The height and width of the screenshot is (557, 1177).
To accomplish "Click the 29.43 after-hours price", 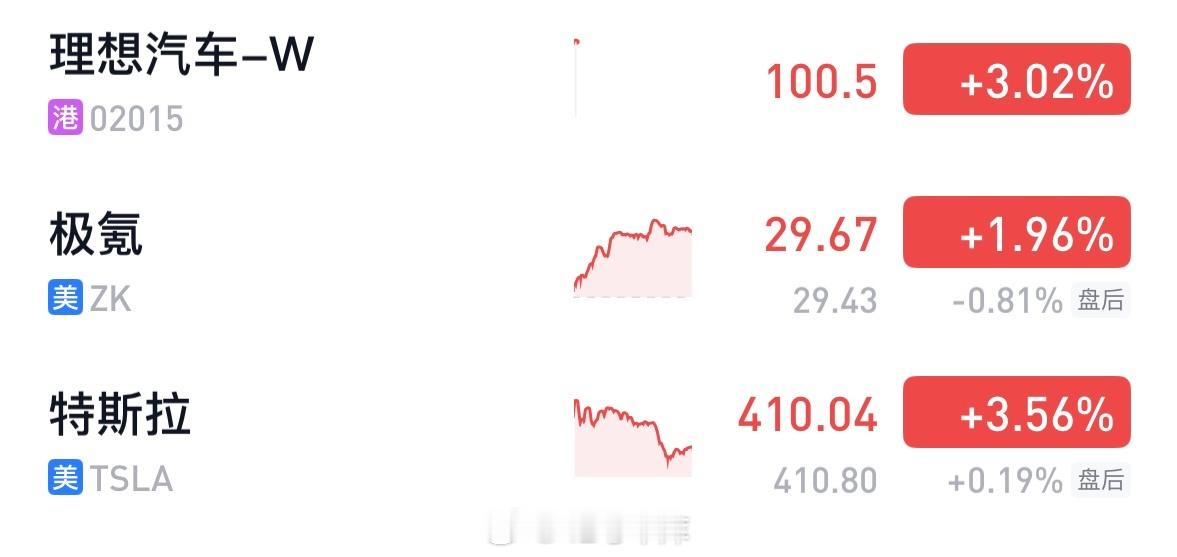I will 835,301.
